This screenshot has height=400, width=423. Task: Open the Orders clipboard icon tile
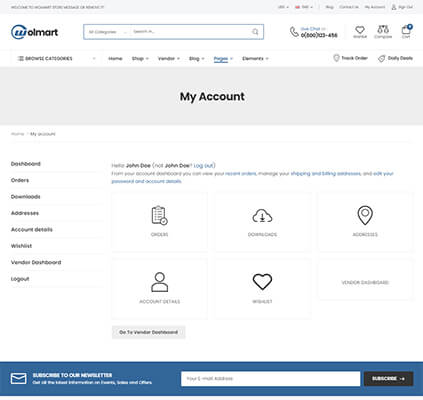(159, 222)
